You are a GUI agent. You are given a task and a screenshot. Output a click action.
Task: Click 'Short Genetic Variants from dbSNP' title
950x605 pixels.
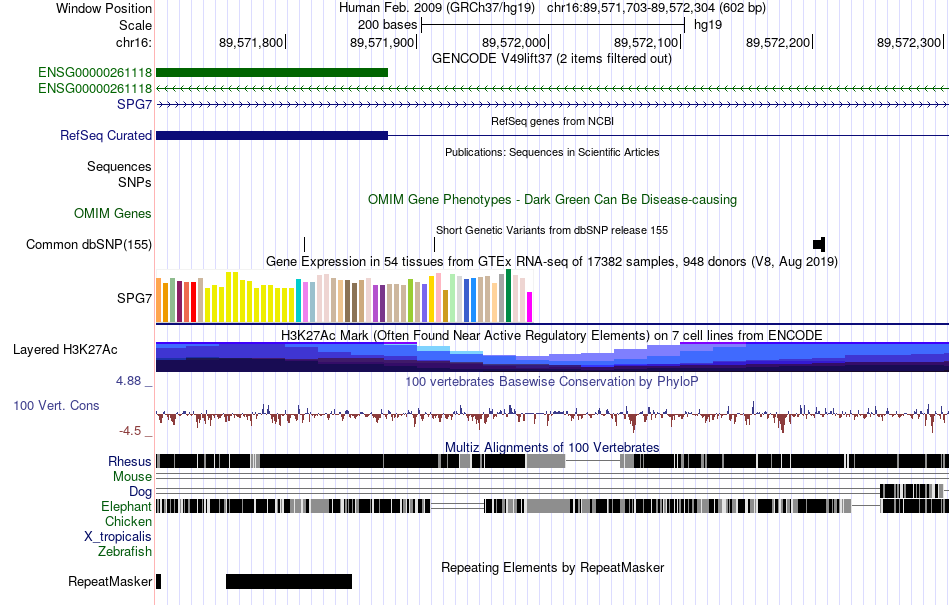click(552, 231)
